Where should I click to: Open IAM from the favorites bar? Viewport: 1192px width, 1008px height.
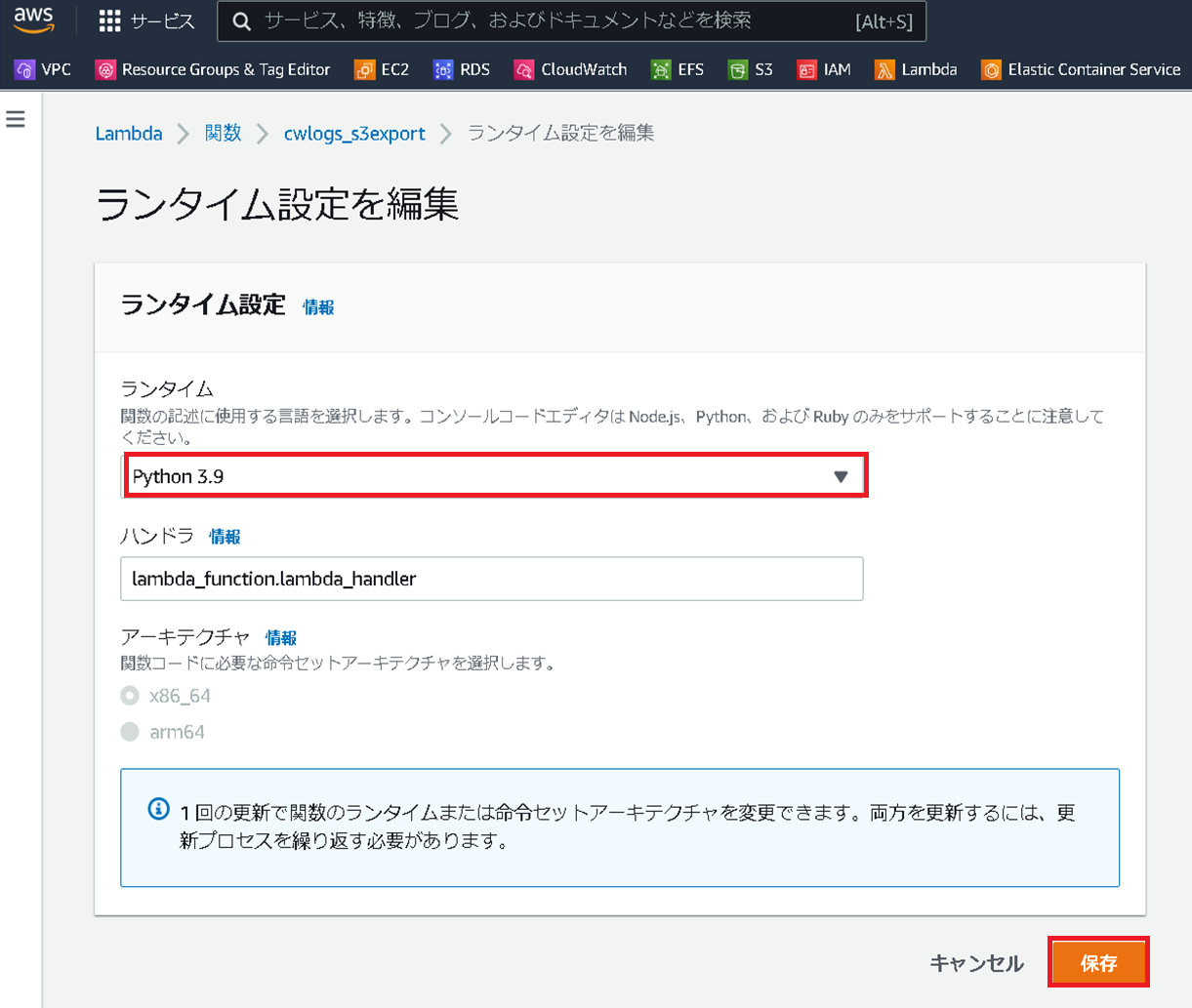tap(825, 69)
